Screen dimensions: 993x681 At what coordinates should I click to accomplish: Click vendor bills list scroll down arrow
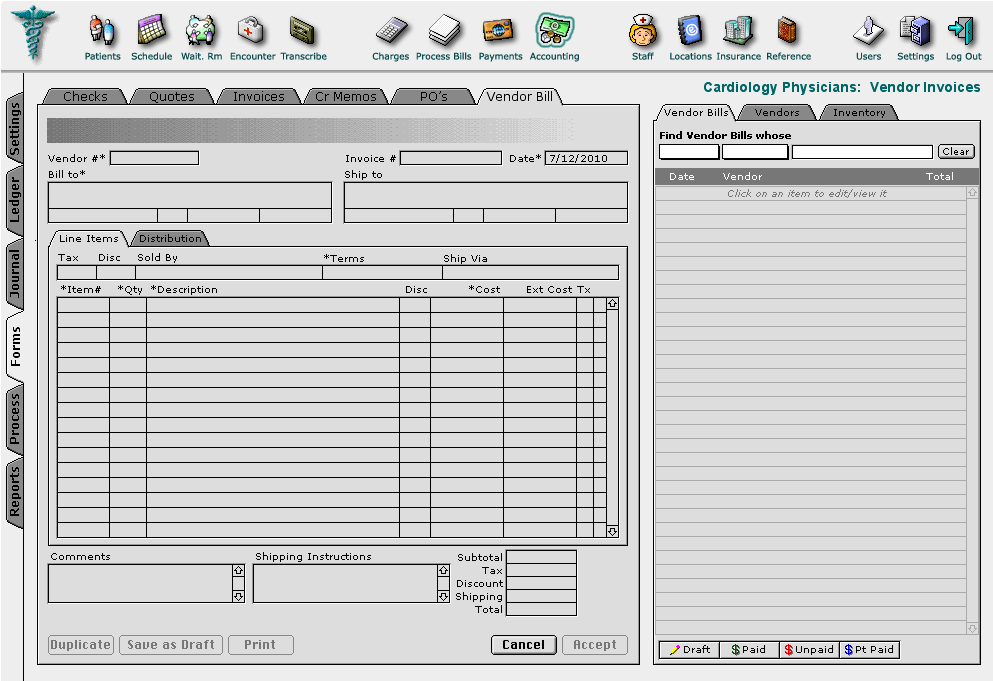click(972, 628)
